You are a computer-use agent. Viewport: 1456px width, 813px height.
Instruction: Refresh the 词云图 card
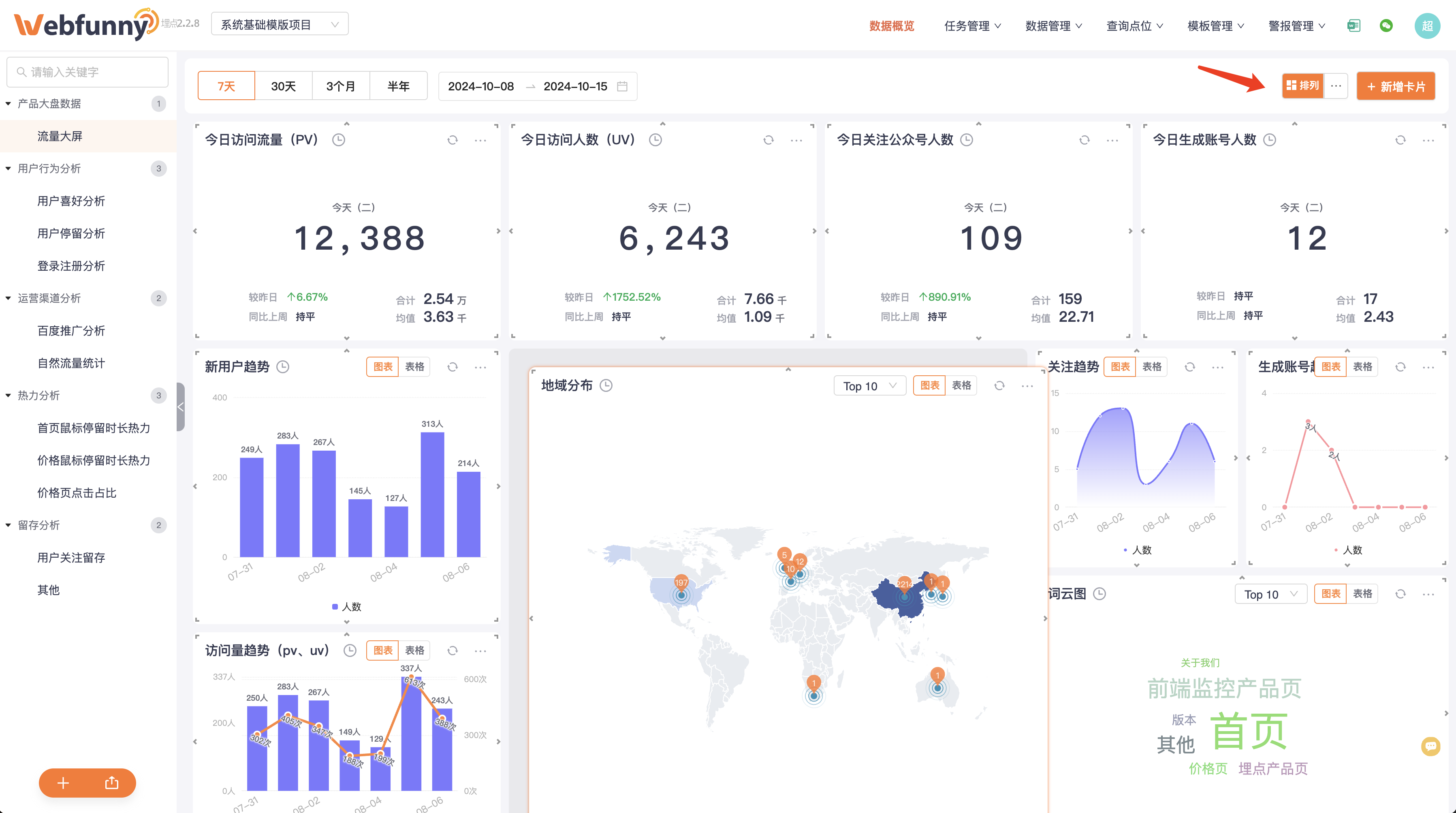[1400, 594]
